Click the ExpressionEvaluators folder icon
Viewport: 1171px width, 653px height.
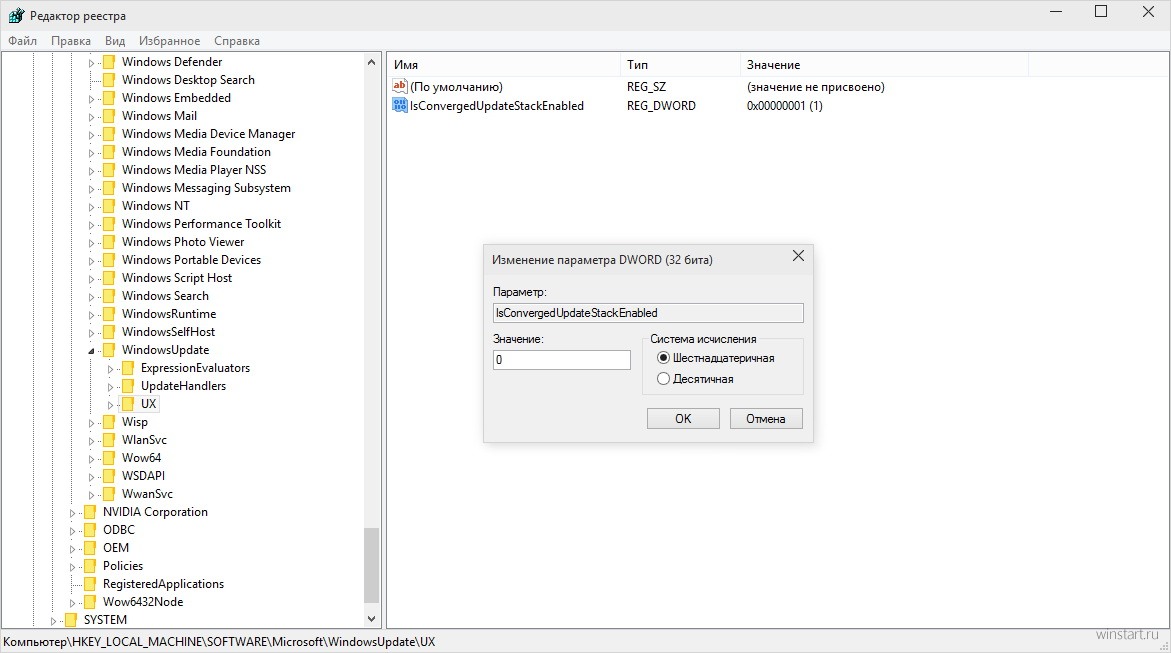point(128,368)
